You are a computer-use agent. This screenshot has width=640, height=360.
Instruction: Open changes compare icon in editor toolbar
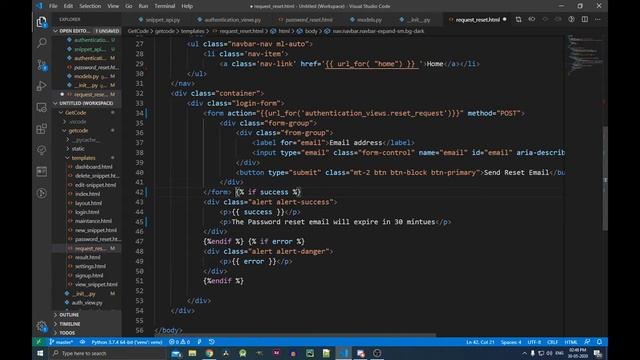tap(518, 19)
